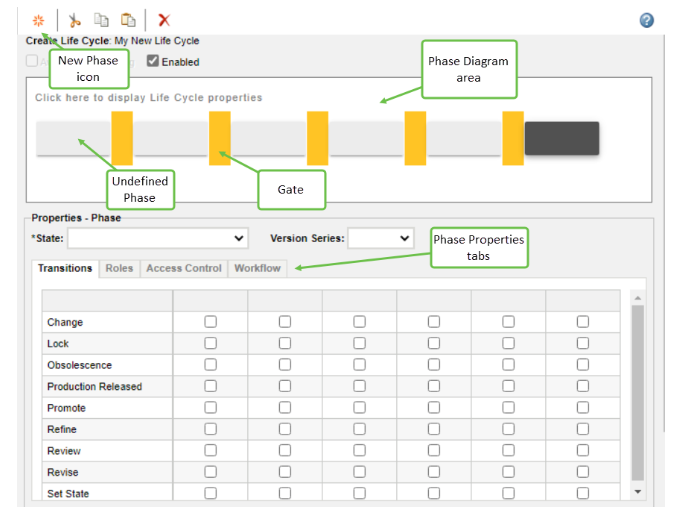Viewport: 673px width, 510px height.
Task: Click the transitions table scrollbar thumb
Action: (x=638, y=393)
